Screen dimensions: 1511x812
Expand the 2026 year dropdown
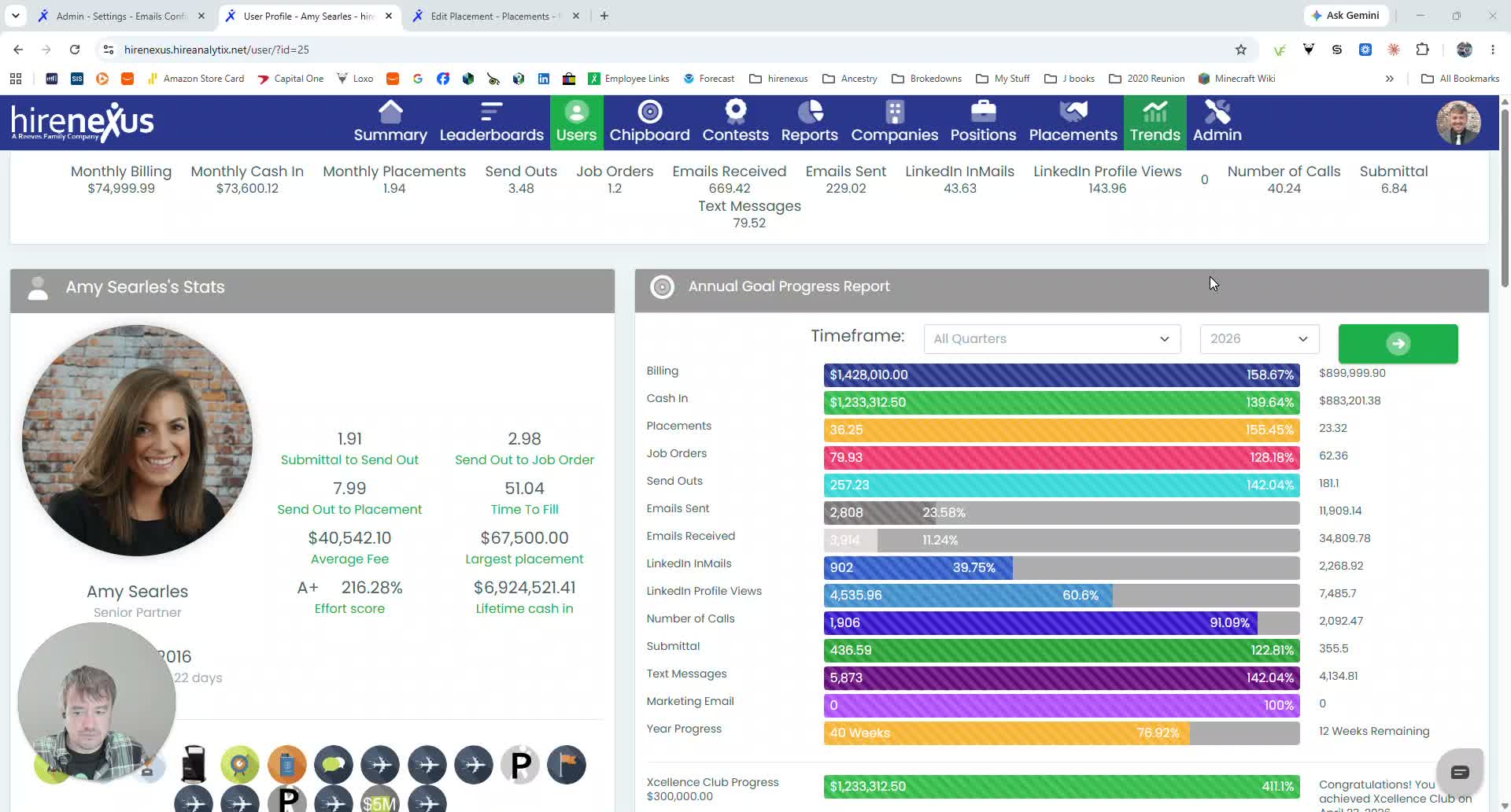click(1259, 339)
